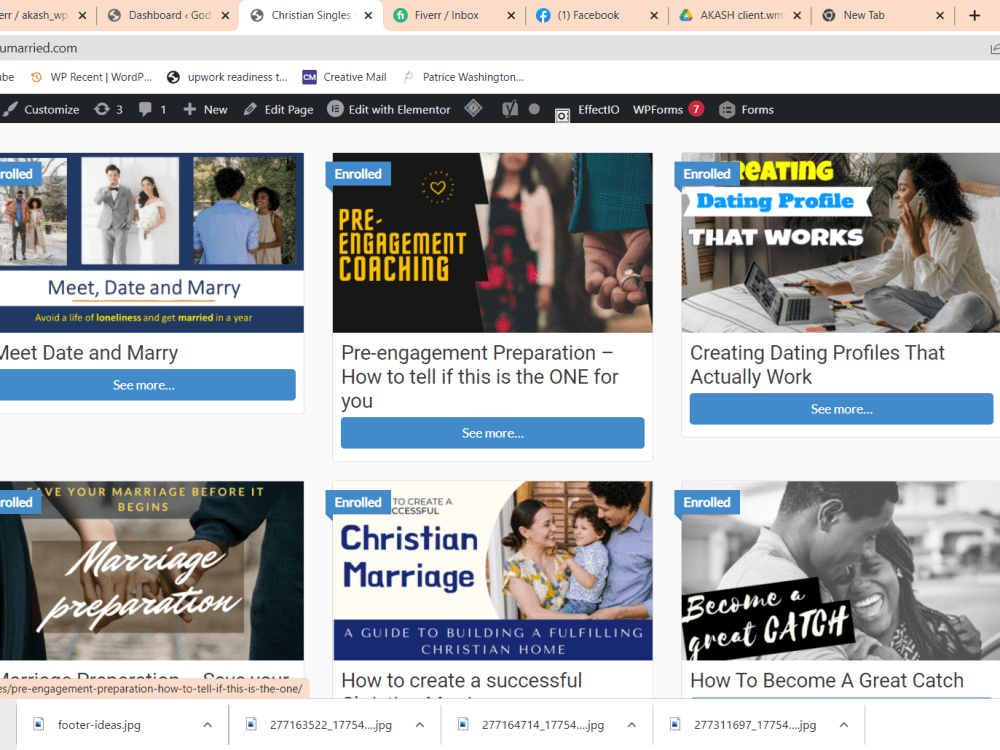Switch to the Facebook browser tab
1000x750 pixels.
[x=597, y=15]
